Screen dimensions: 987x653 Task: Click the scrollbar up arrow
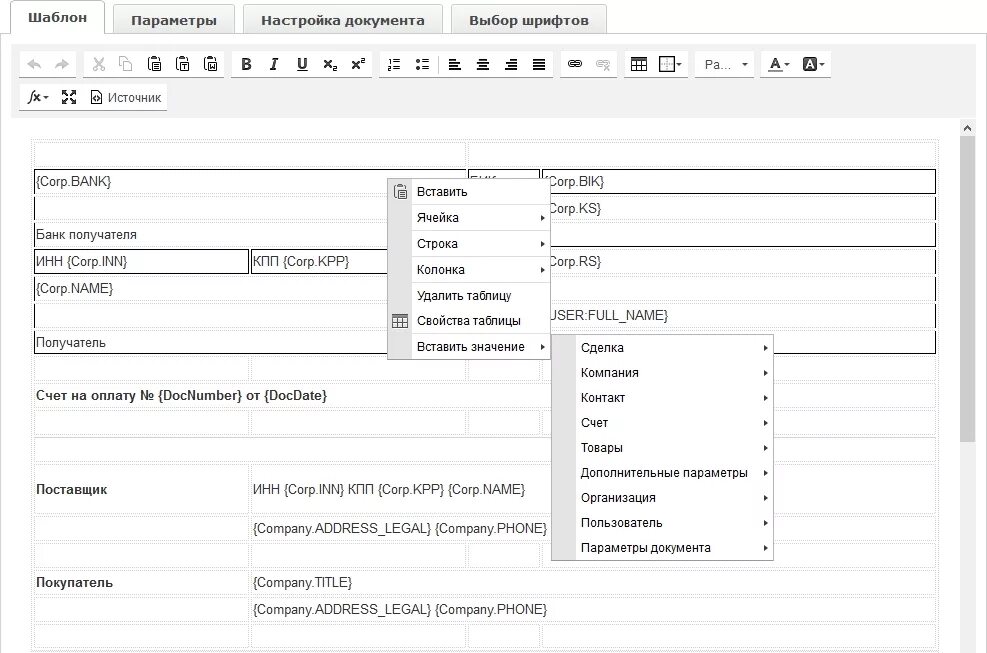(x=967, y=128)
